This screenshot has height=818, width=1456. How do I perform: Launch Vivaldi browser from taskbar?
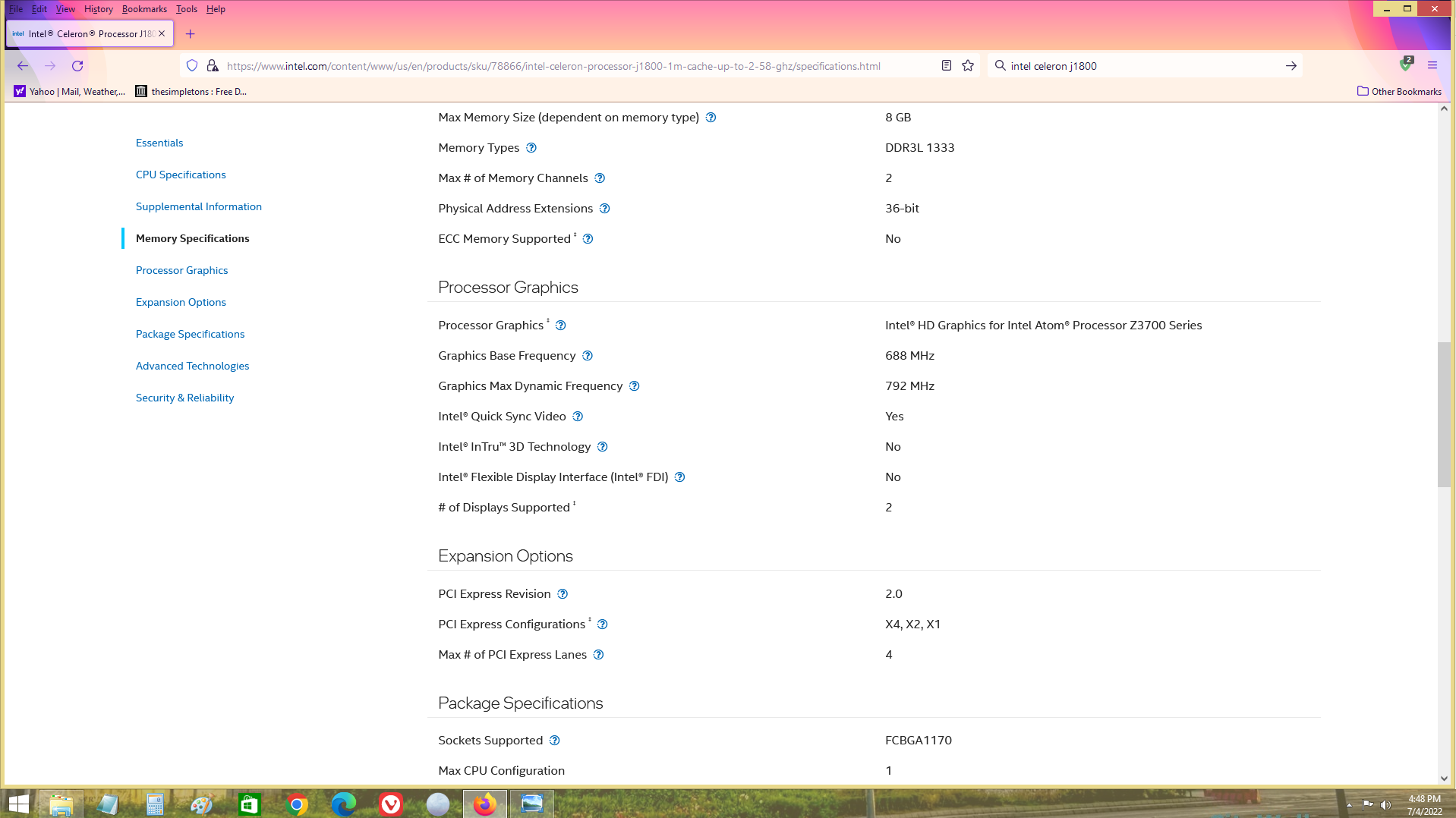click(391, 804)
